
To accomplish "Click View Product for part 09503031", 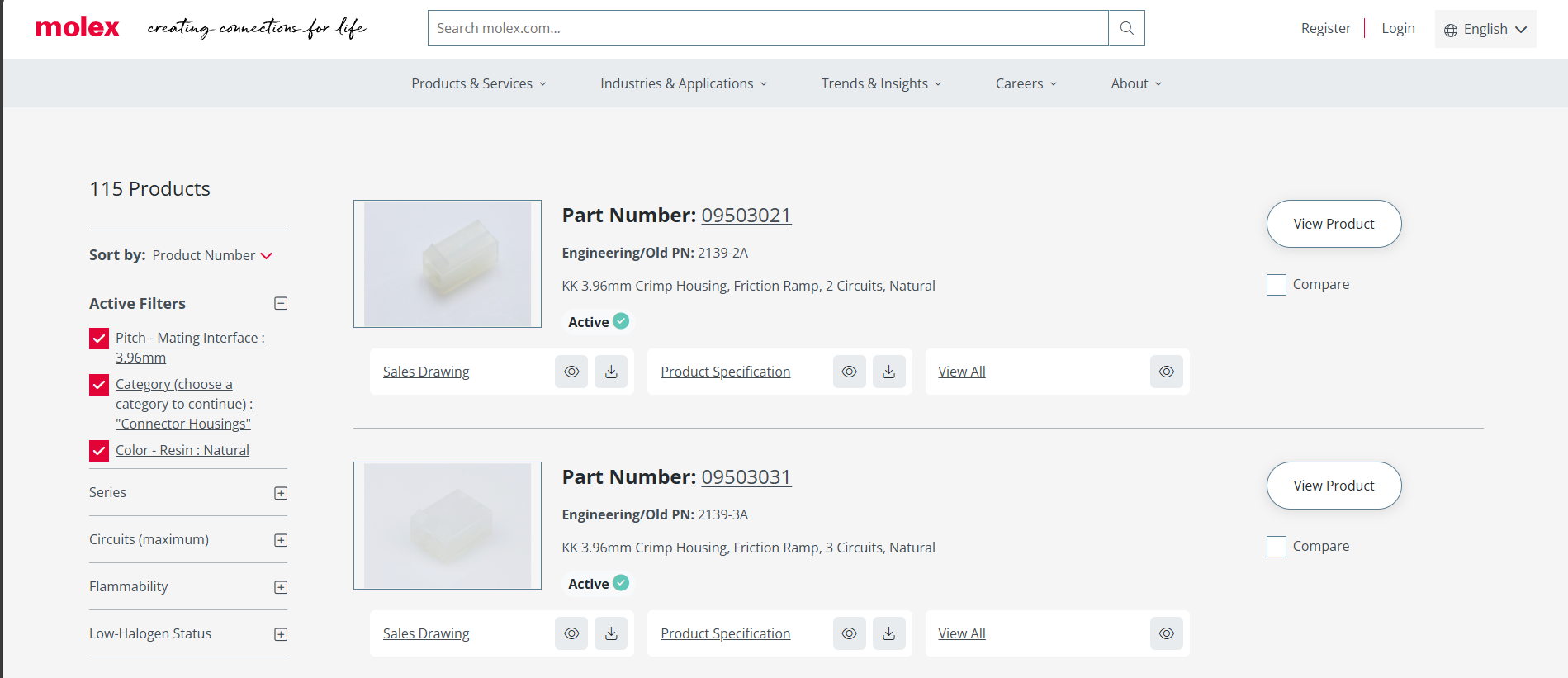I will [x=1334, y=486].
